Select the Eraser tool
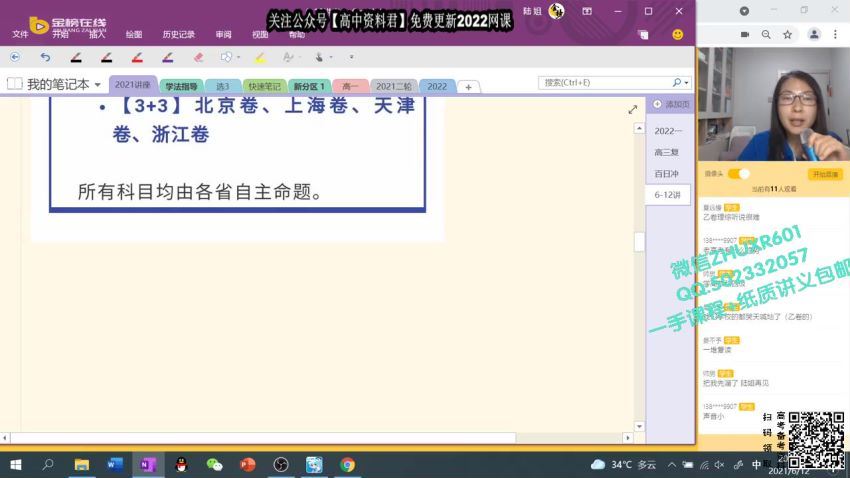 pos(198,57)
